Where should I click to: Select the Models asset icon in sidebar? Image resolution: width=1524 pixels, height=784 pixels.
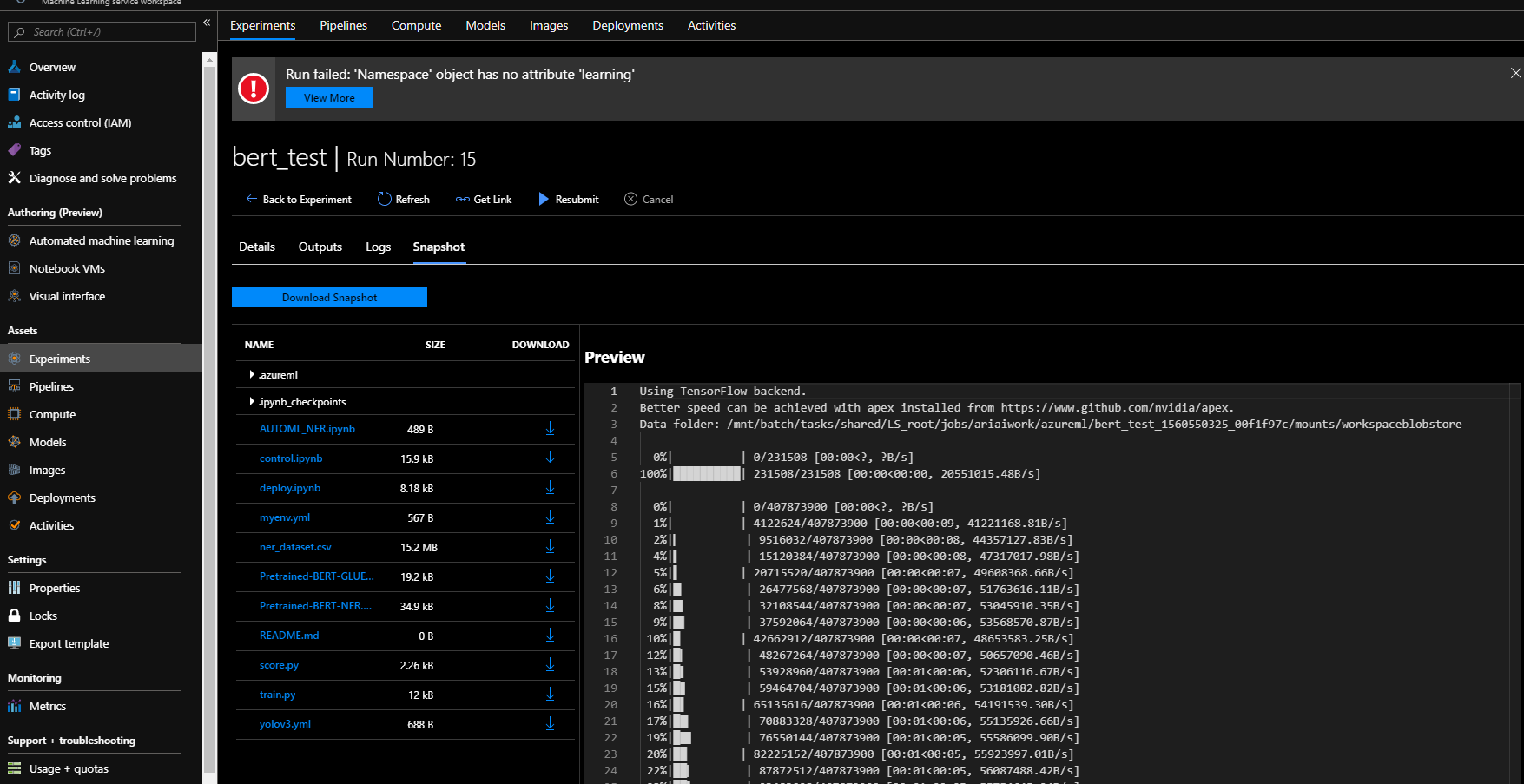click(15, 442)
